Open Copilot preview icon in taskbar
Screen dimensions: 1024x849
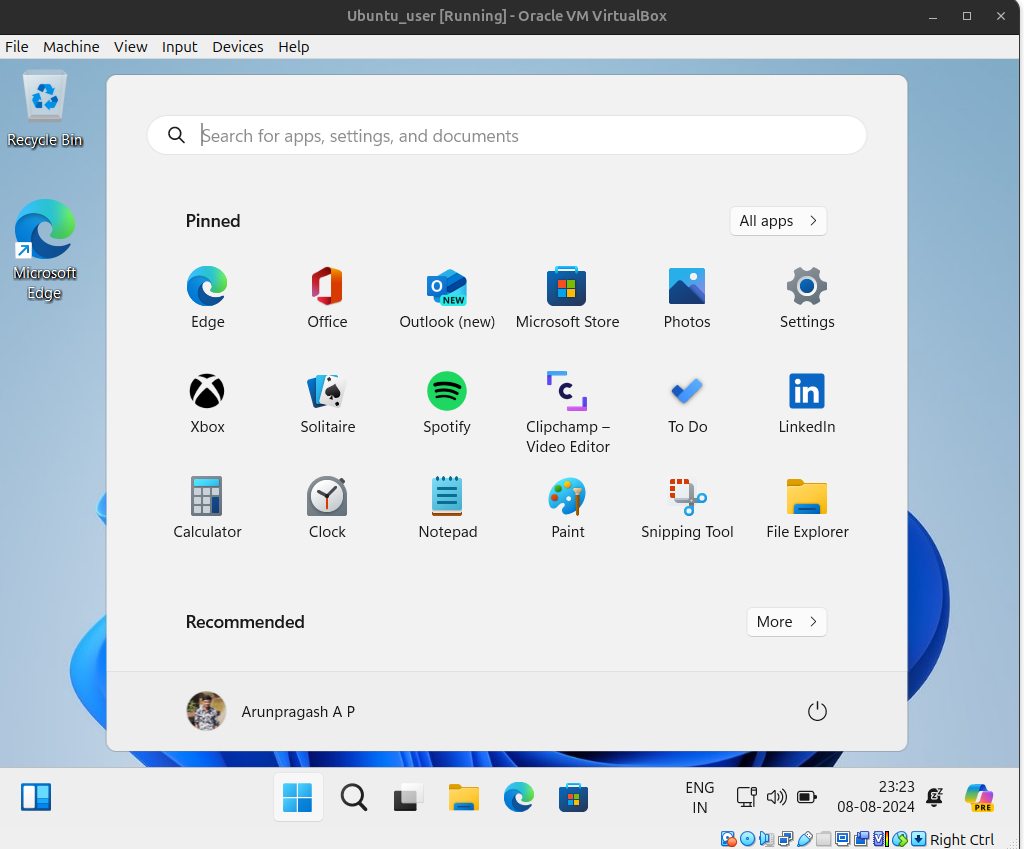click(x=979, y=797)
